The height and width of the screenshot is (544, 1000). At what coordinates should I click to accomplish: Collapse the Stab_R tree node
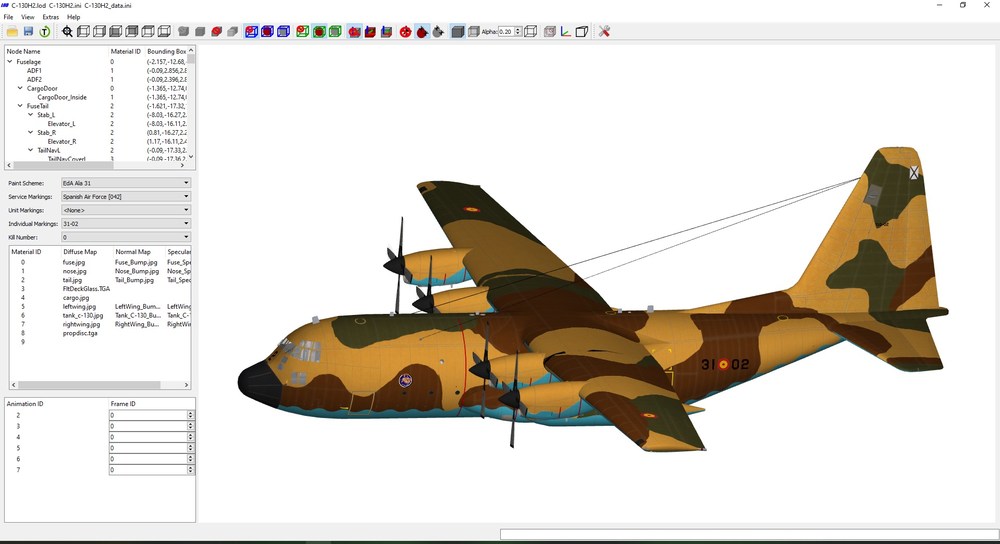pos(30,133)
